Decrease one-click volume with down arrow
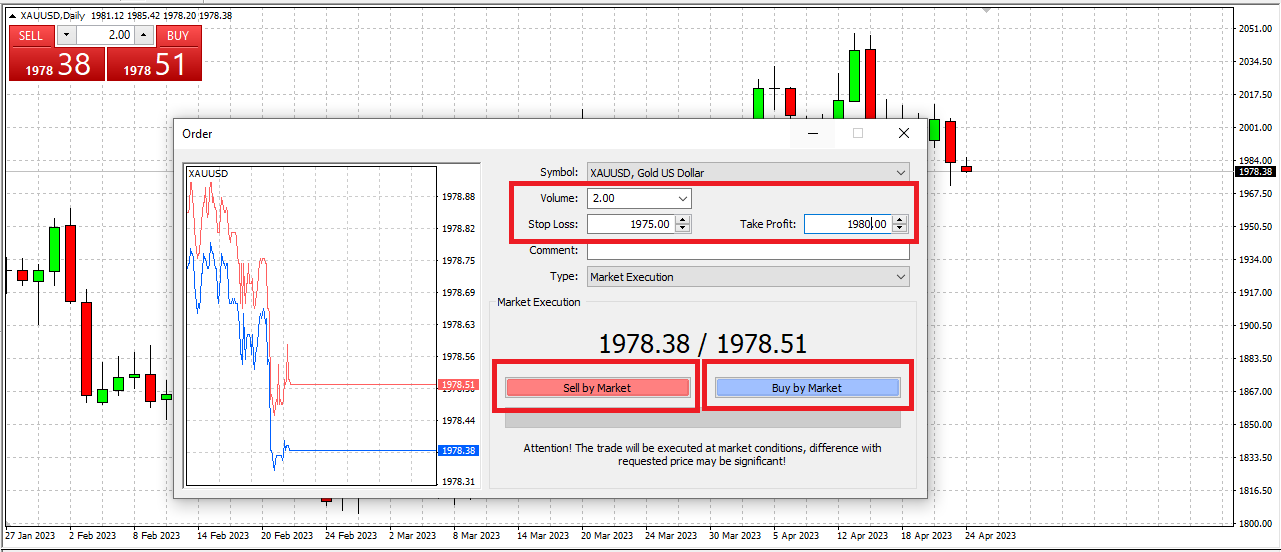 tap(66, 35)
